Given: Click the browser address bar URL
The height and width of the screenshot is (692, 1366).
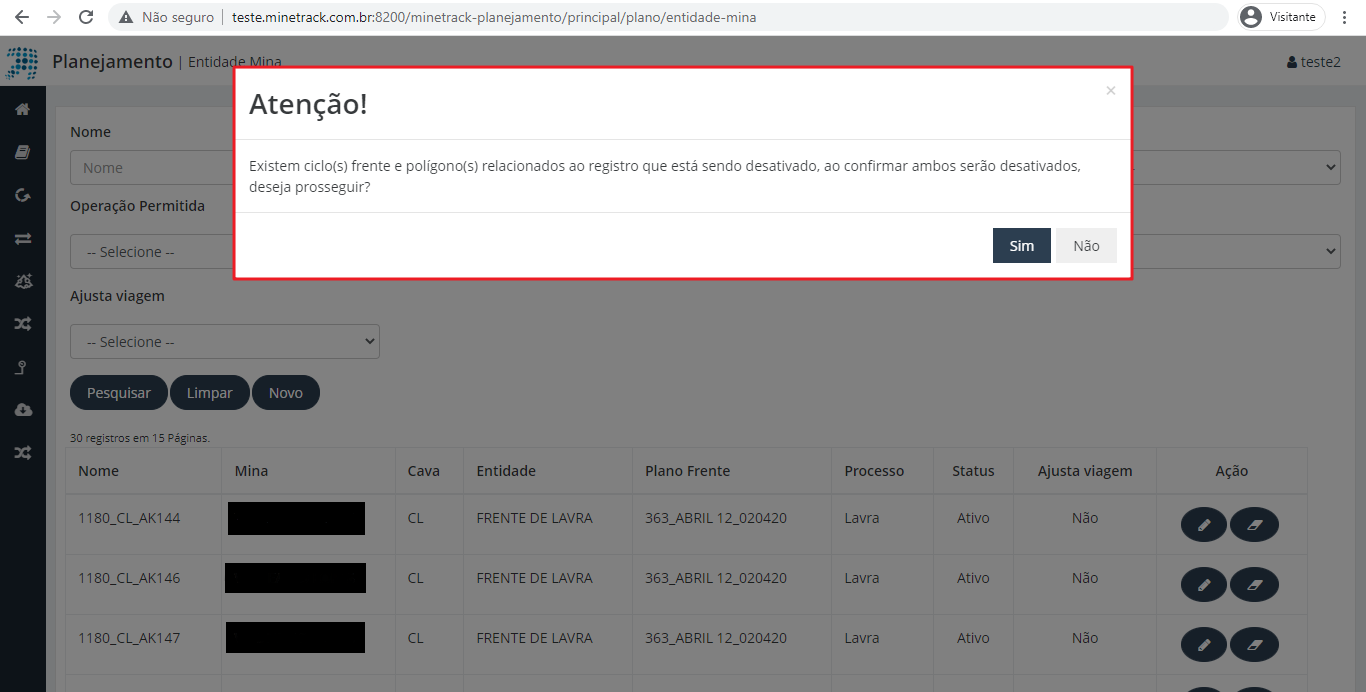Looking at the screenshot, I should pos(494,17).
